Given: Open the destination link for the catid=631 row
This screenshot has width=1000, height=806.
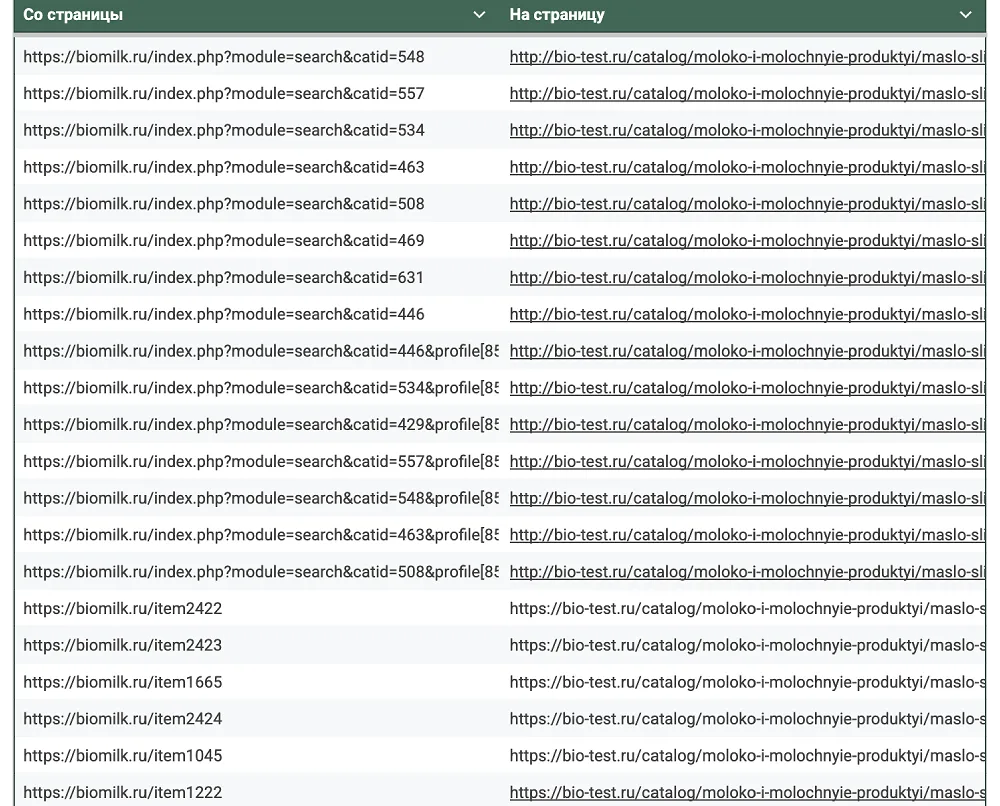Looking at the screenshot, I should coord(746,278).
